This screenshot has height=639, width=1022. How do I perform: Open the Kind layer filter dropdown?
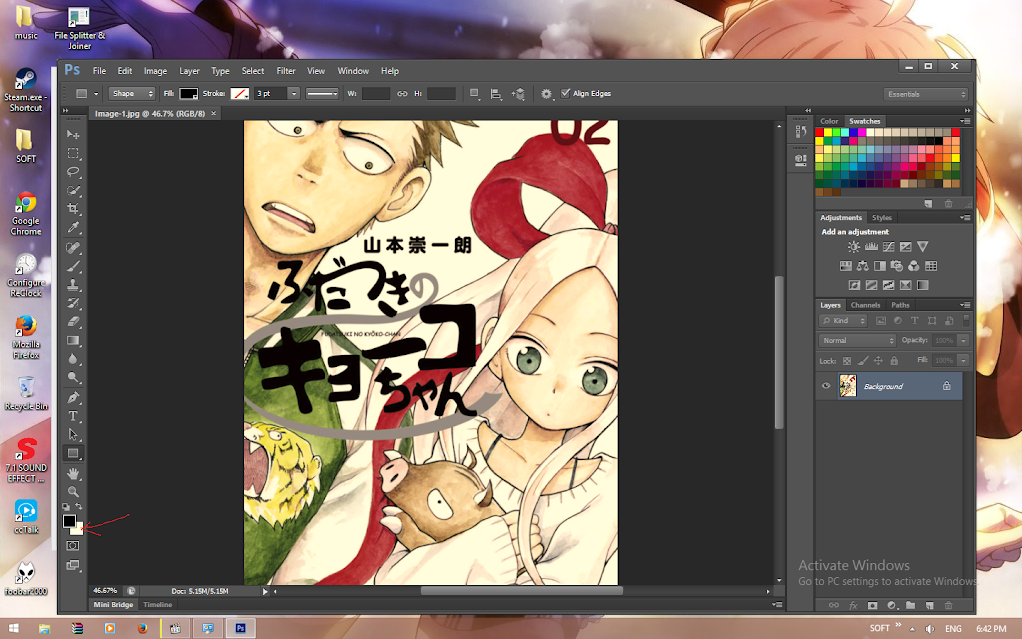[x=843, y=321]
